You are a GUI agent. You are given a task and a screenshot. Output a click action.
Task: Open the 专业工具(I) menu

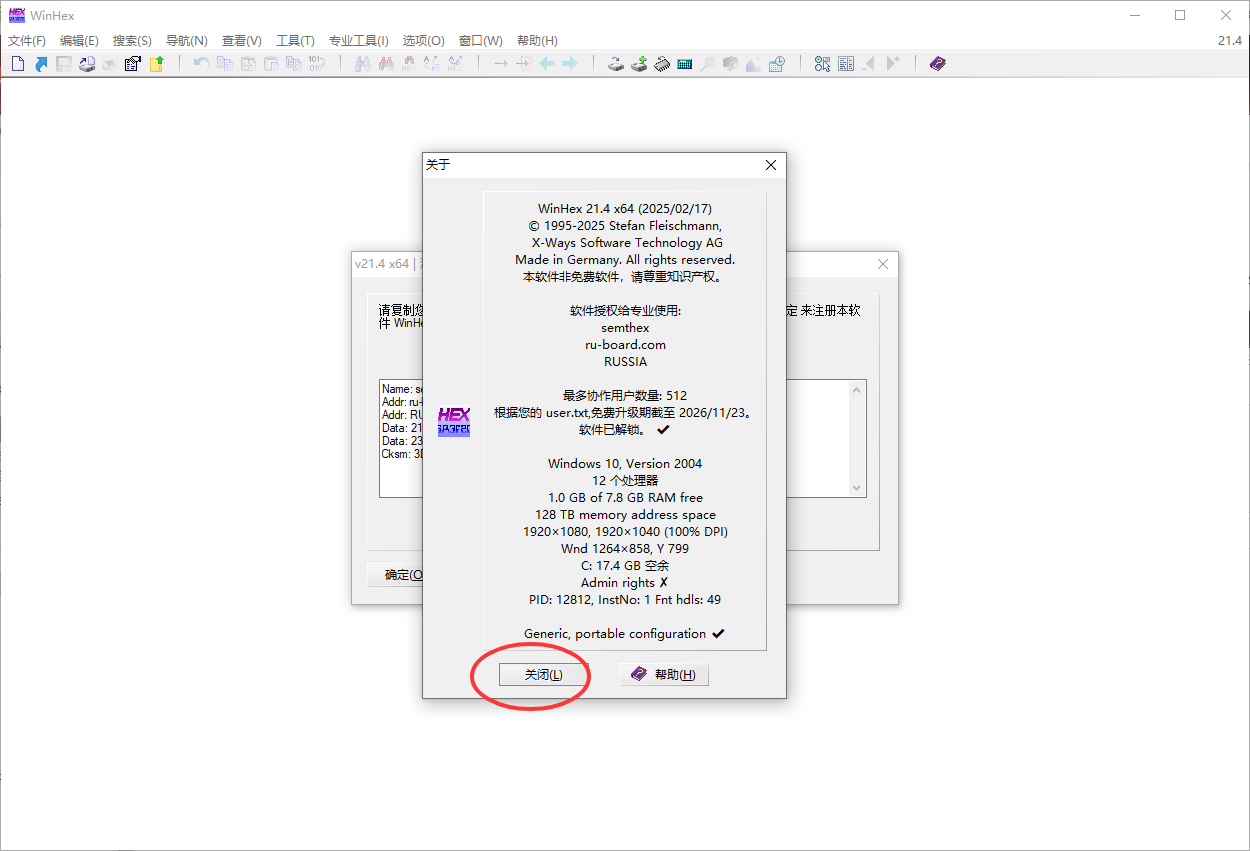[359, 41]
